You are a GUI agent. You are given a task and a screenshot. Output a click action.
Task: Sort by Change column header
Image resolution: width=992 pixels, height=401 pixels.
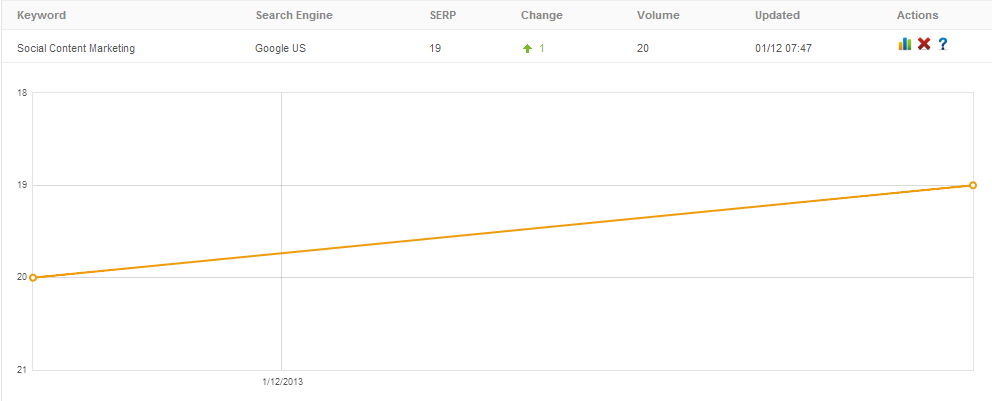pyautogui.click(x=542, y=15)
